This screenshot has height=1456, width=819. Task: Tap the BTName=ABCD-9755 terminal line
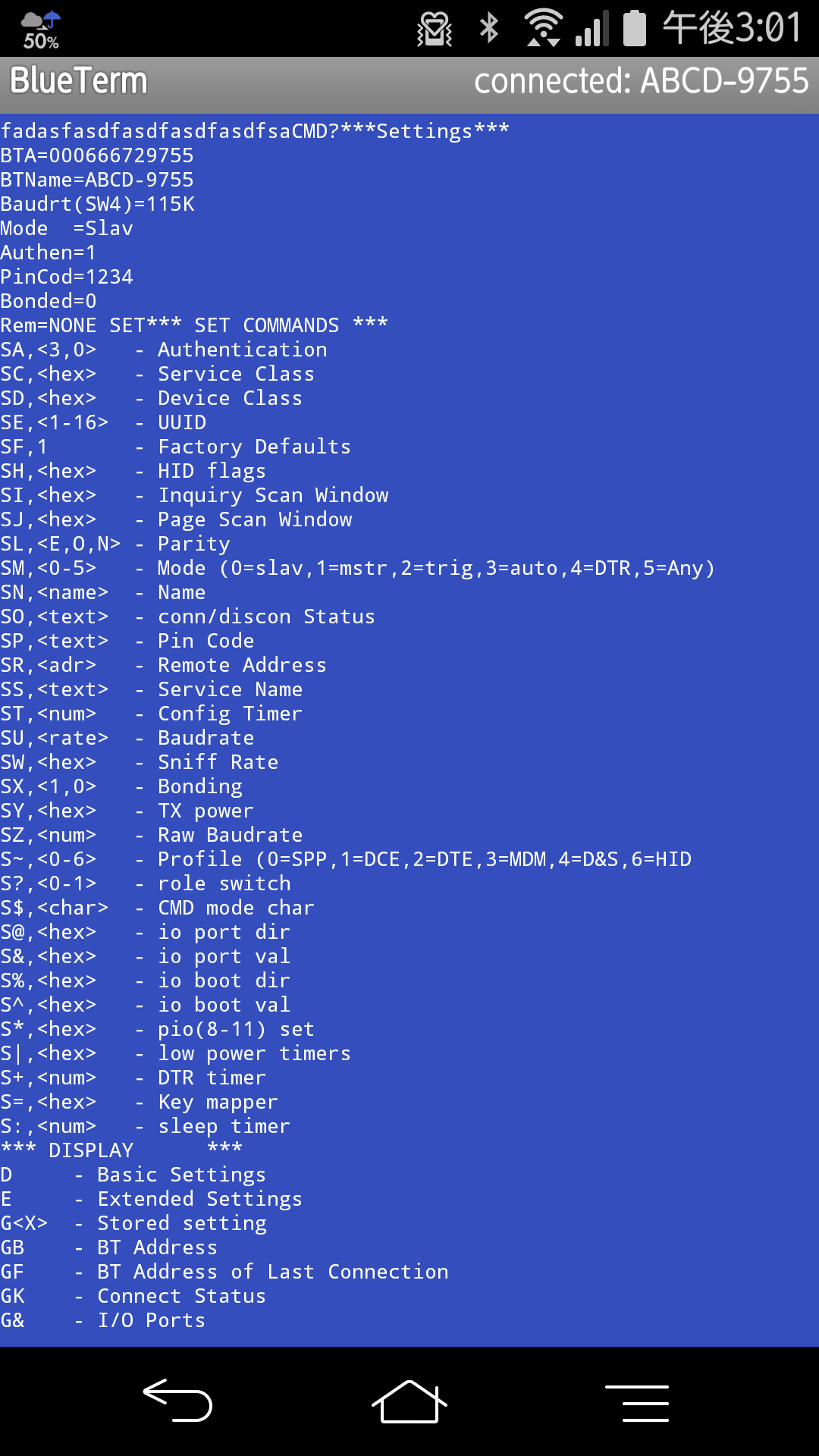(x=97, y=180)
